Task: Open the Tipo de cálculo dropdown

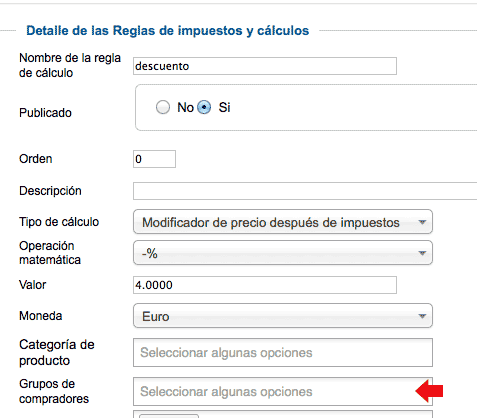Action: (x=283, y=222)
